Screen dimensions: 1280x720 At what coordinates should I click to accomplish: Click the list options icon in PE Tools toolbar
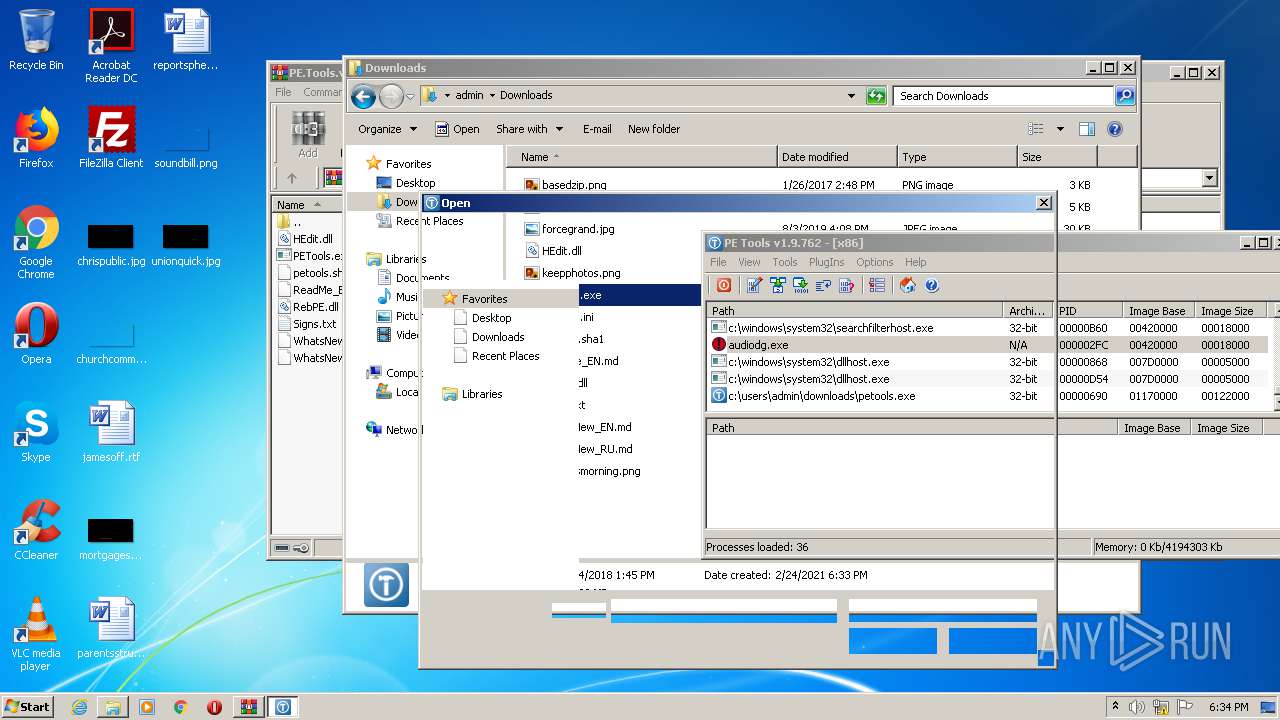point(877,285)
